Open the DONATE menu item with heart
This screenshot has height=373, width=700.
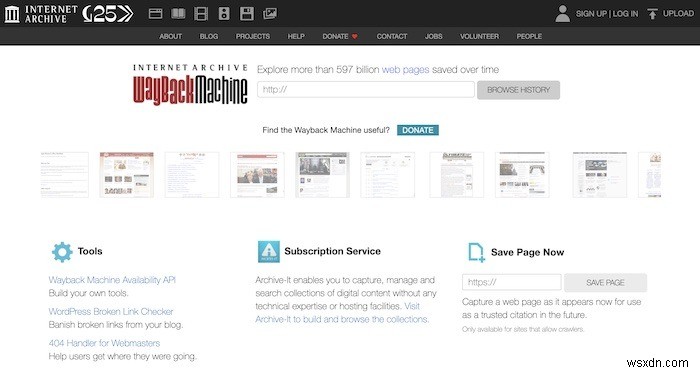tap(340, 36)
